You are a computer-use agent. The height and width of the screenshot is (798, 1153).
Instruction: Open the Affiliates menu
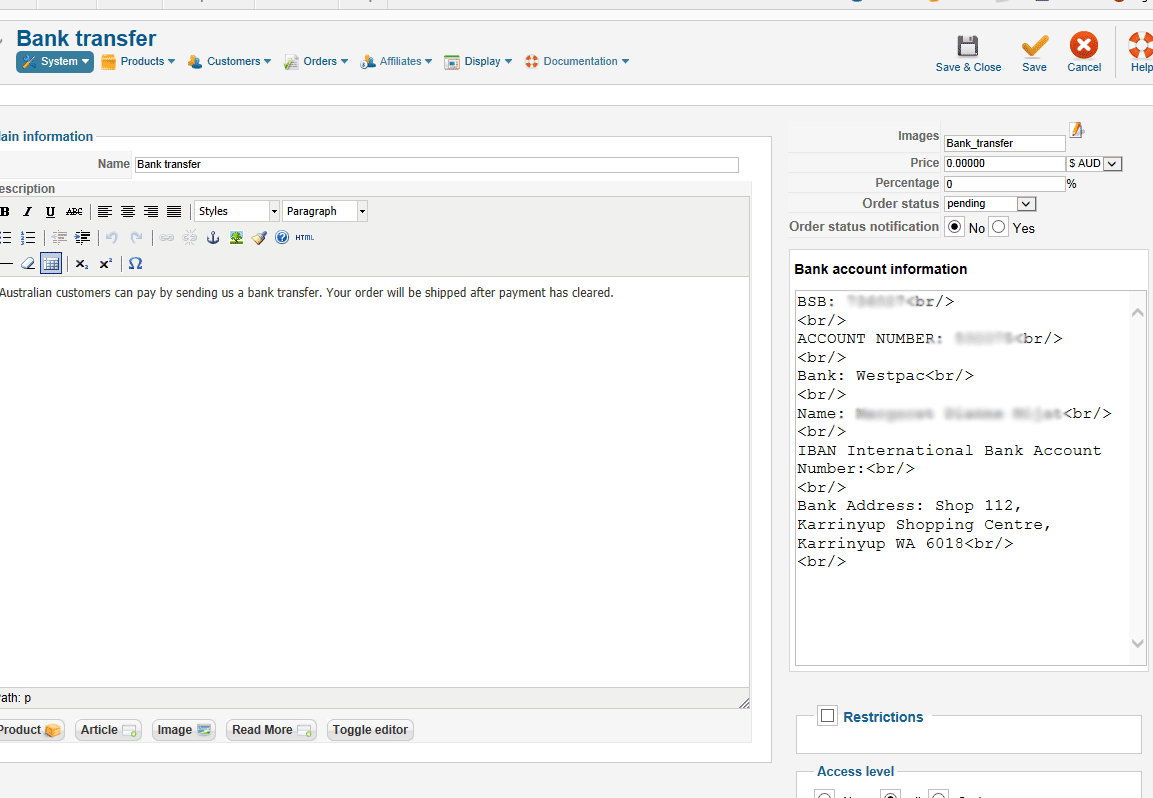(x=399, y=62)
